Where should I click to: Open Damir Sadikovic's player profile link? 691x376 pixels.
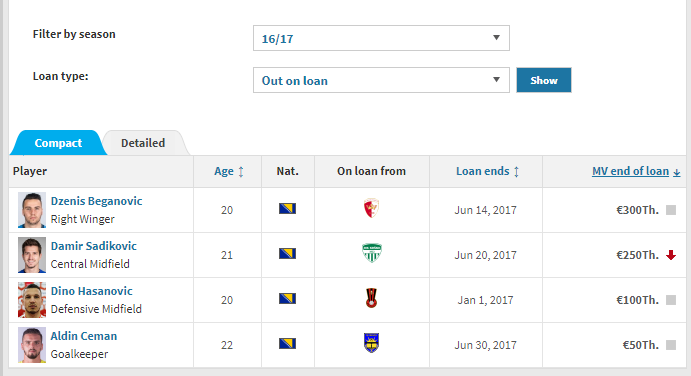94,246
